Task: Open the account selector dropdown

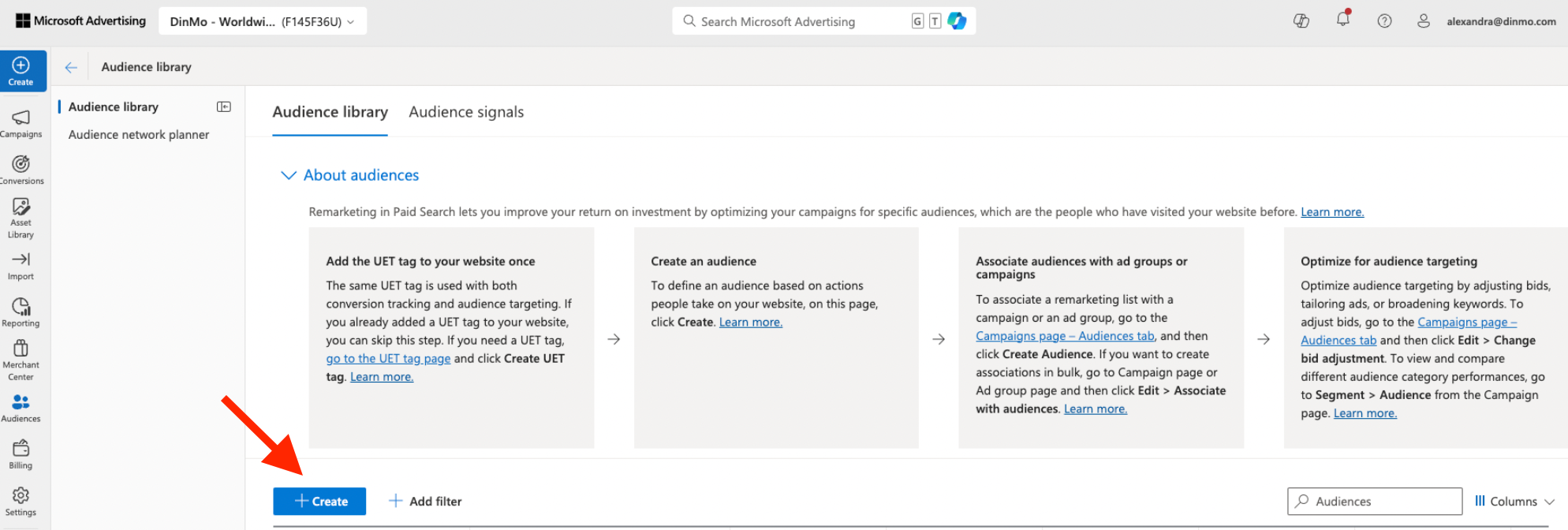Action: 263,21
